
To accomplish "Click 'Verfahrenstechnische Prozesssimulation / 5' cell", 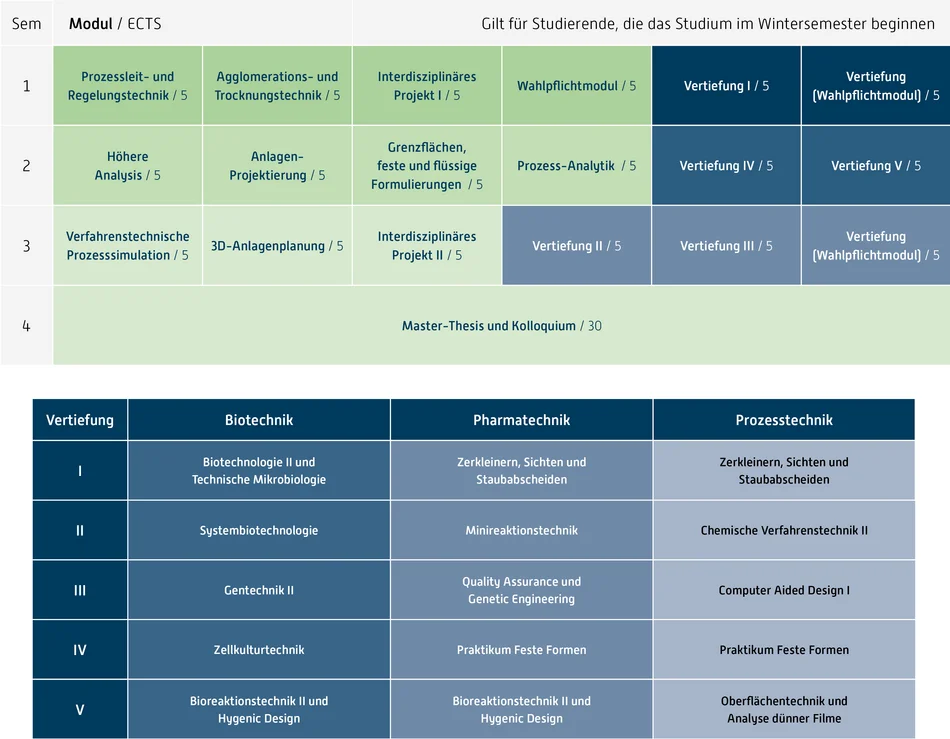I will (x=127, y=245).
